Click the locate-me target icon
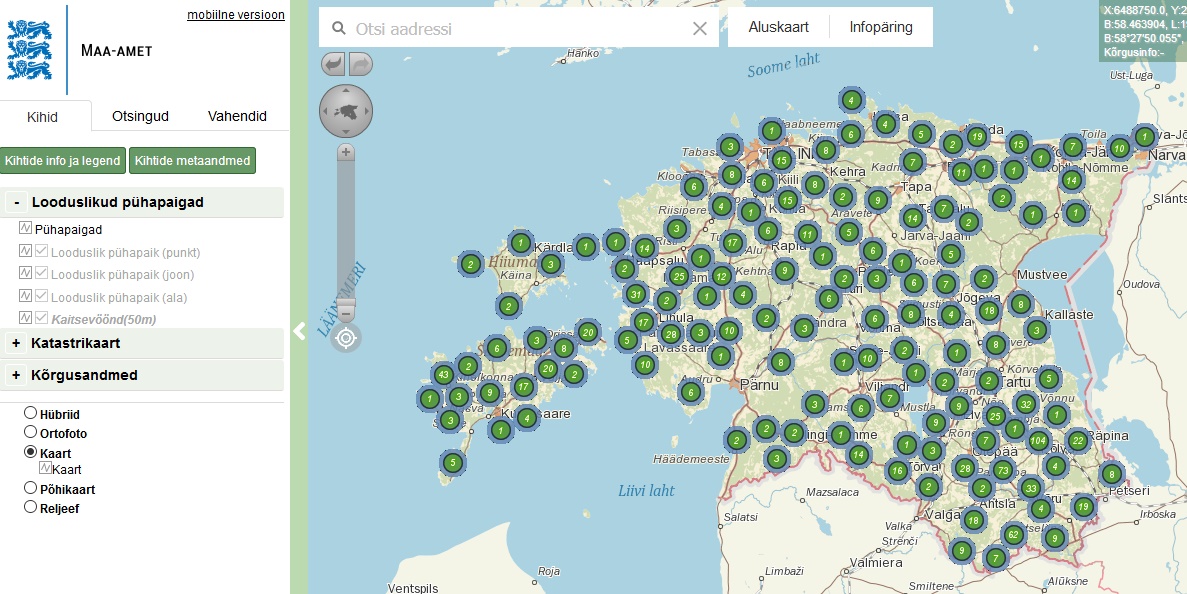Screen dimensions: 1187x594 [346, 338]
